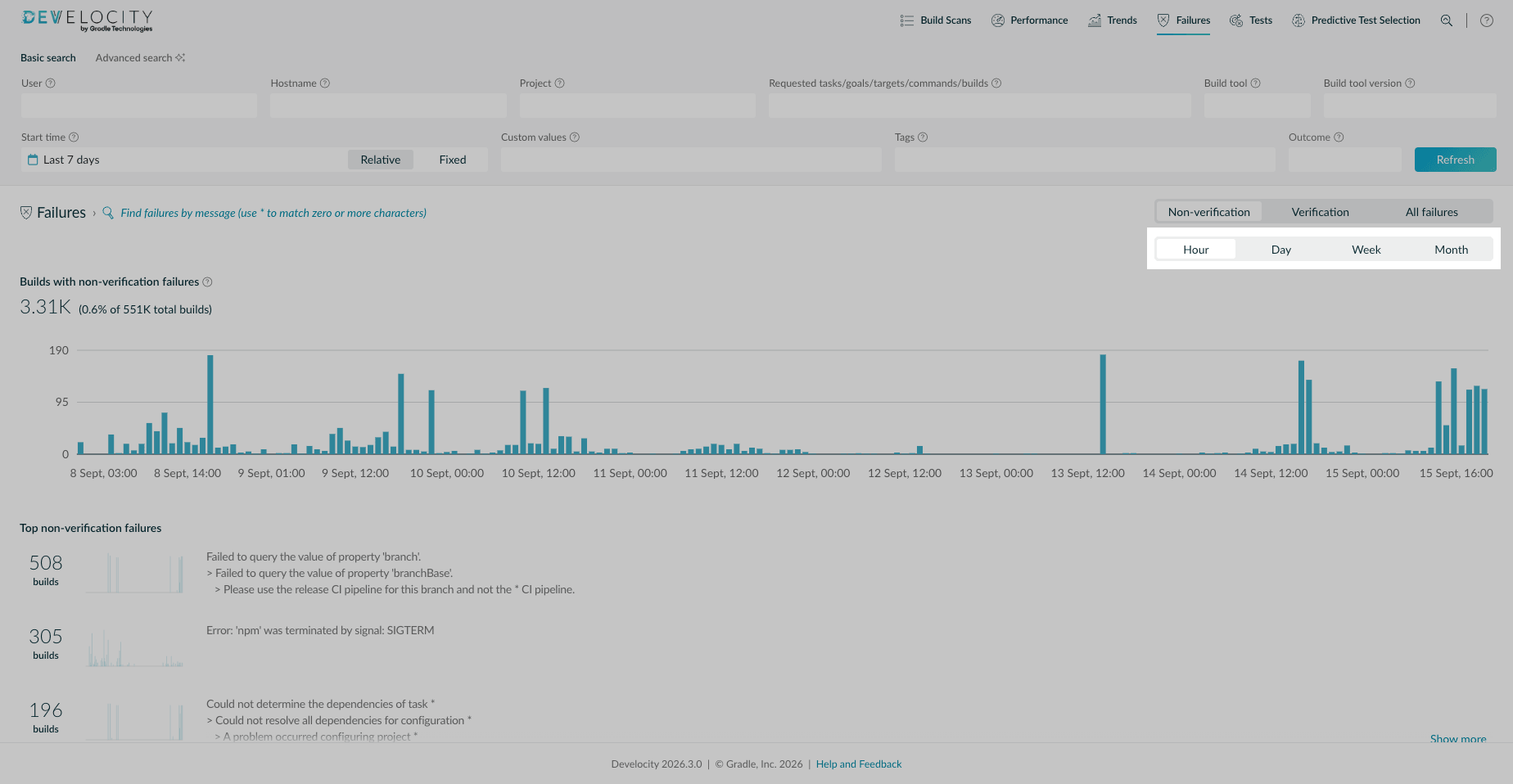Click the sparkline for 305 builds failure

click(135, 647)
